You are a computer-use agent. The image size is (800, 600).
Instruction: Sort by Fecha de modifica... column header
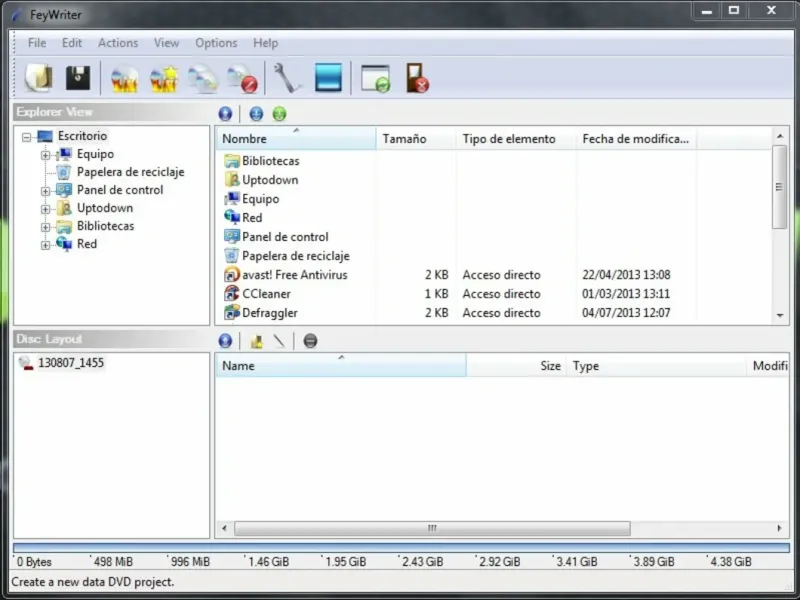[637, 139]
